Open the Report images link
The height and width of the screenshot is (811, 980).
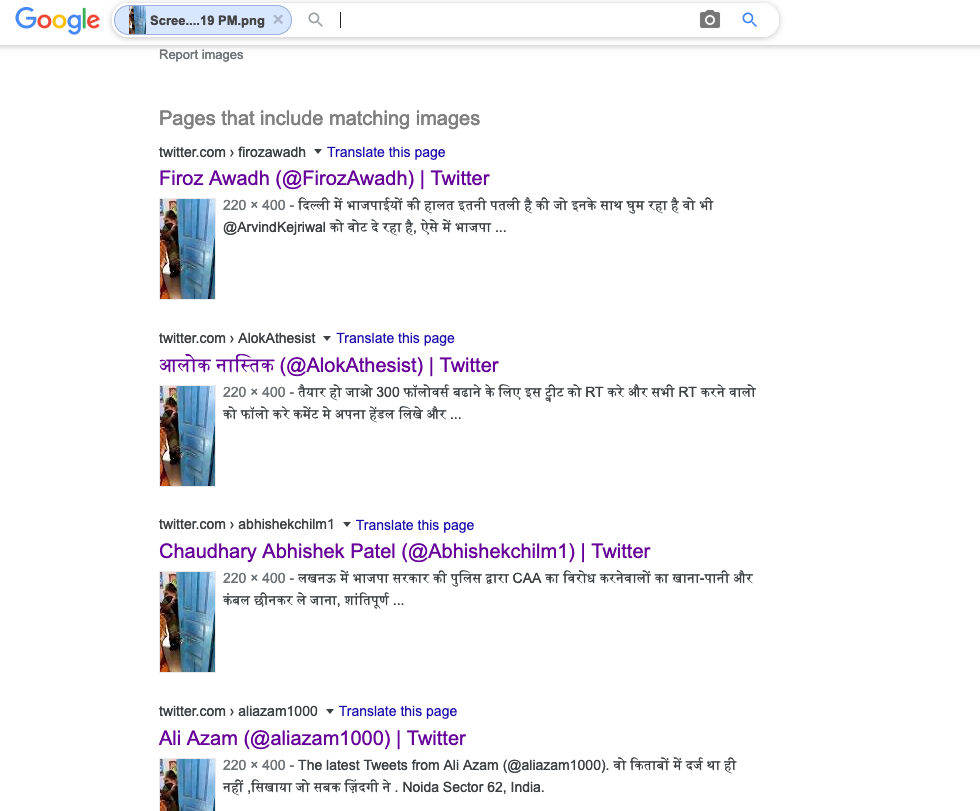(x=201, y=55)
